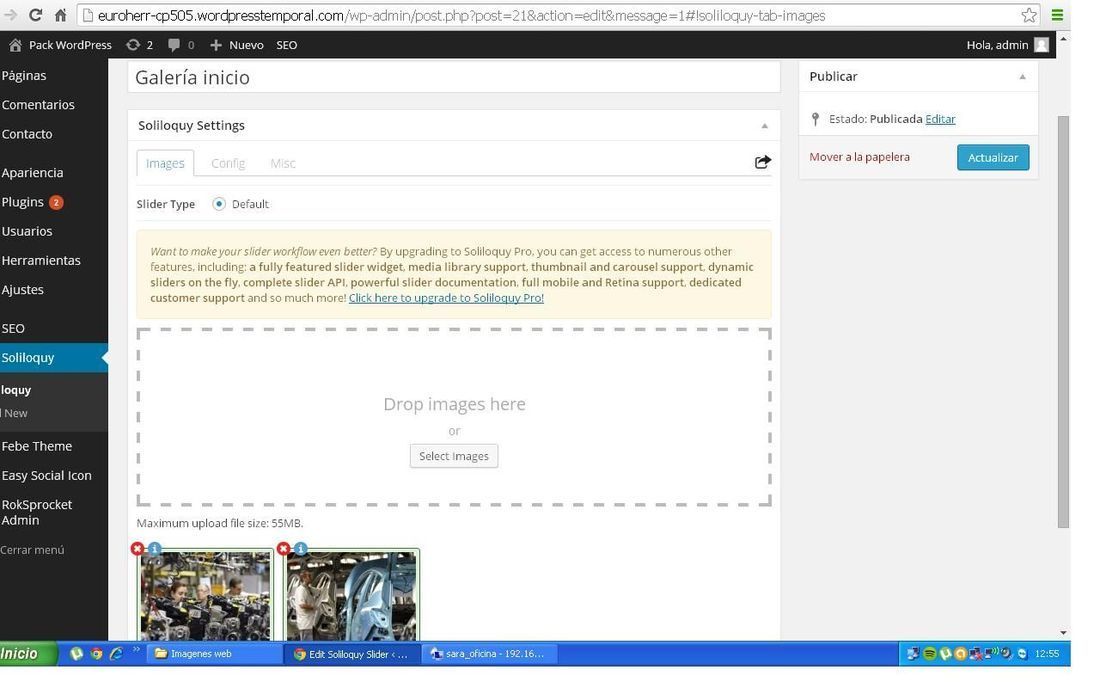The image size is (1100, 688).
Task: Collapse the Publicar panel
Action: [1023, 77]
